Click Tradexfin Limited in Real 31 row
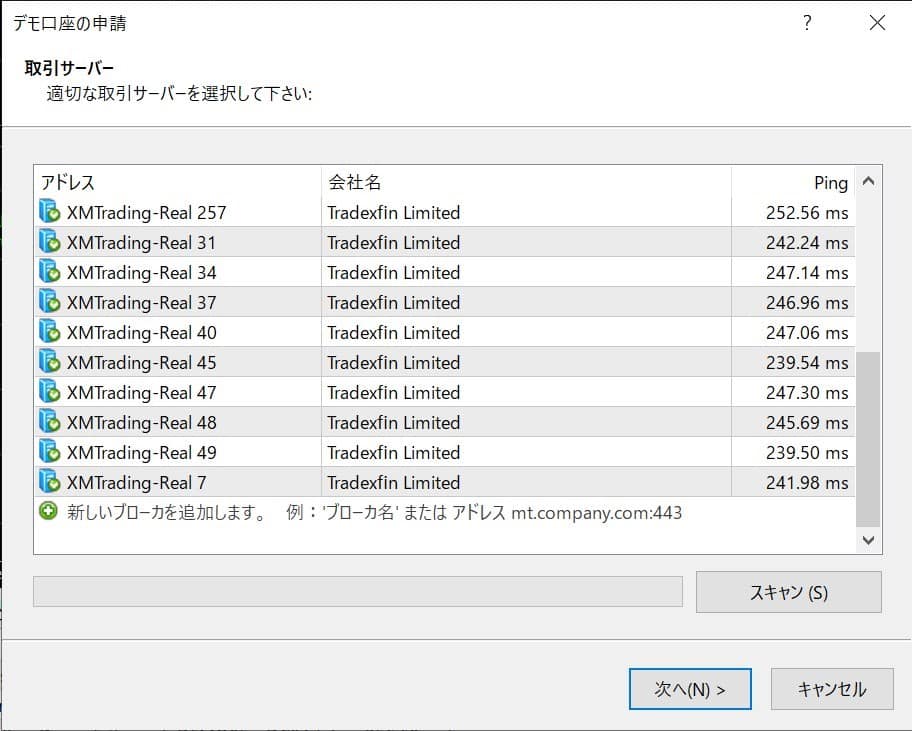This screenshot has width=912, height=731. point(394,243)
